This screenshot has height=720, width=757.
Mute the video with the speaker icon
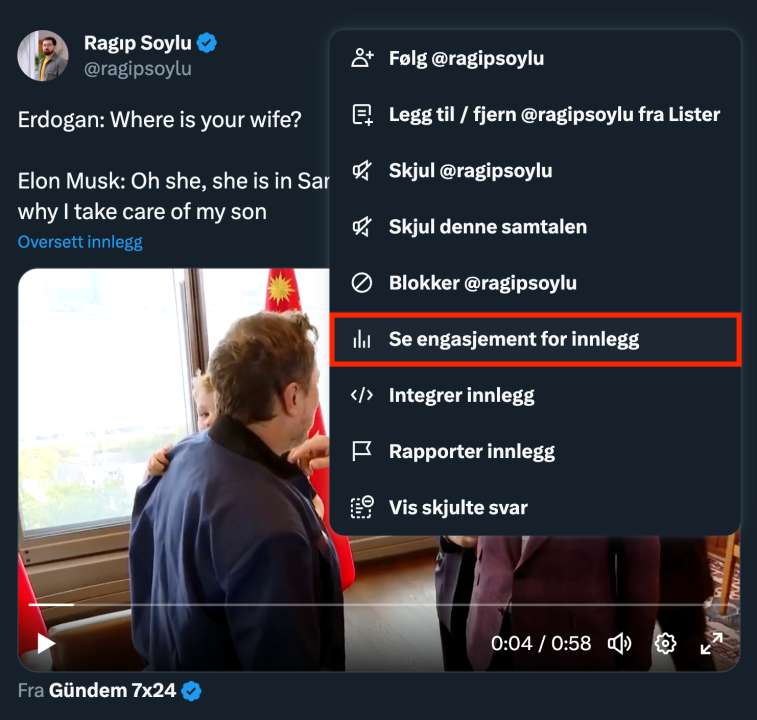pyautogui.click(x=620, y=643)
